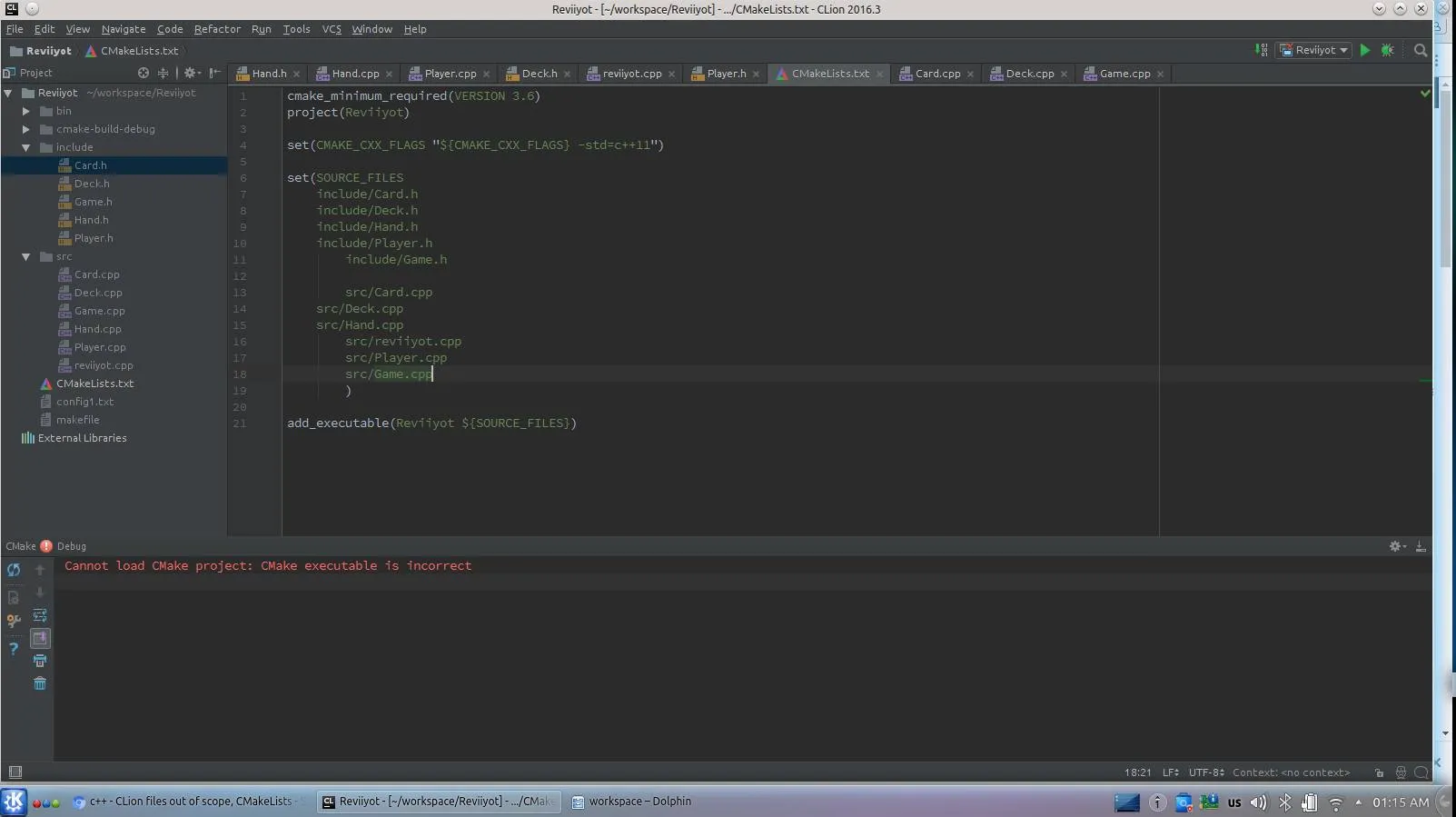1456x817 pixels.
Task: Close the Player.cpp tab
Action: [486, 75]
